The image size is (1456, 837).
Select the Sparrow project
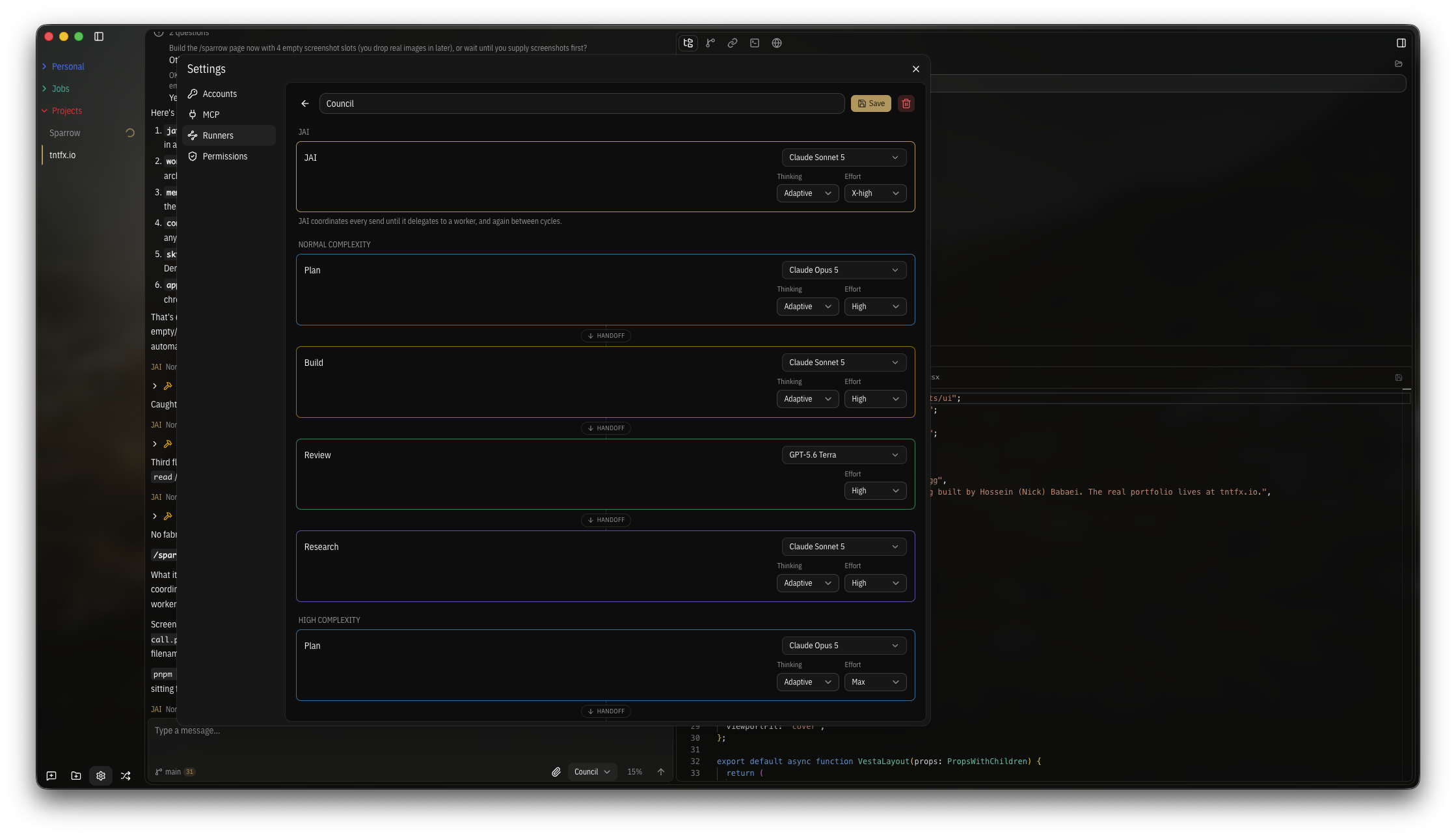tap(65, 133)
